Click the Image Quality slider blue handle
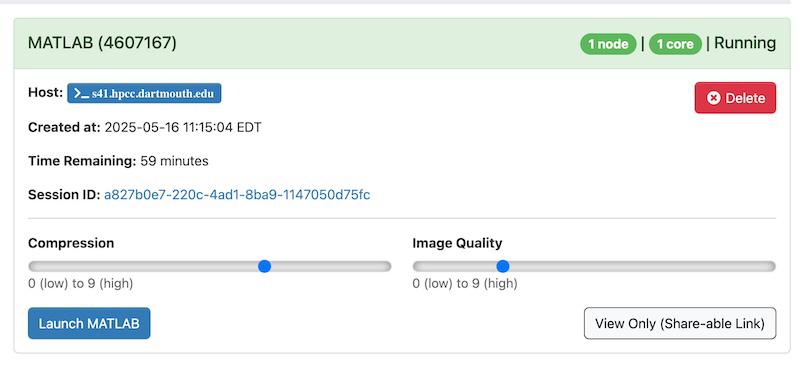This screenshot has height=370, width=800. 503,266
